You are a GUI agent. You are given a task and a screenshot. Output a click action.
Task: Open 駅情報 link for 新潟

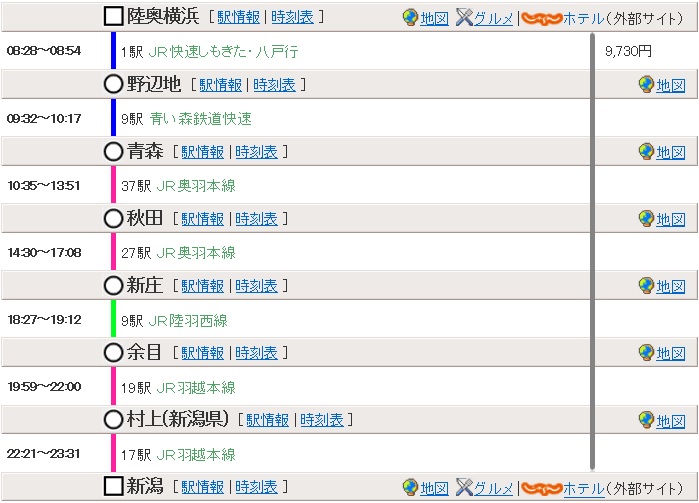coord(202,487)
